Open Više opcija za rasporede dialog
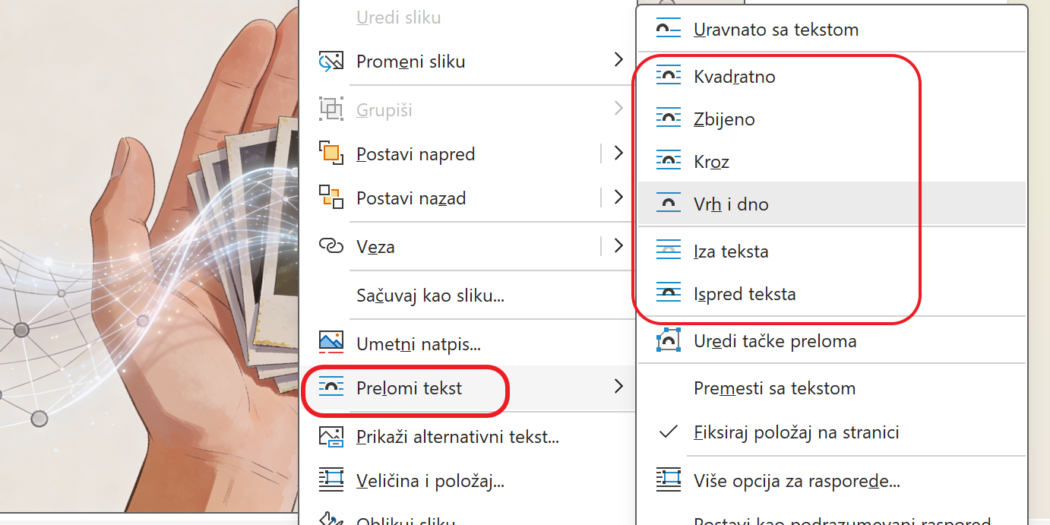 point(796,480)
